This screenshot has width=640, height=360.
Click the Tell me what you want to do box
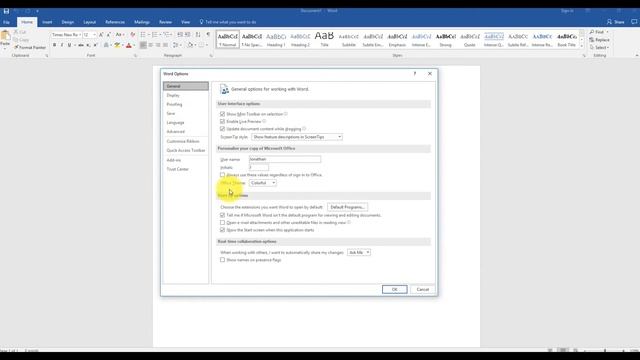(x=228, y=22)
